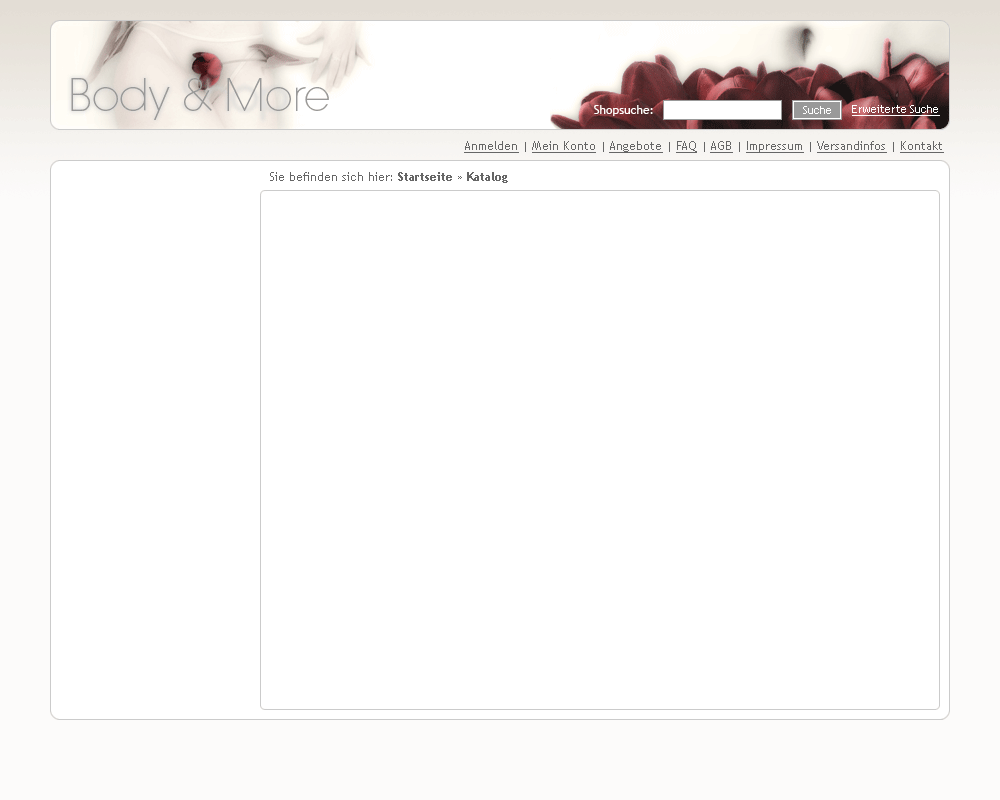Click inside the empty catalog content panel
The height and width of the screenshot is (800, 1000).
pyautogui.click(x=600, y=450)
